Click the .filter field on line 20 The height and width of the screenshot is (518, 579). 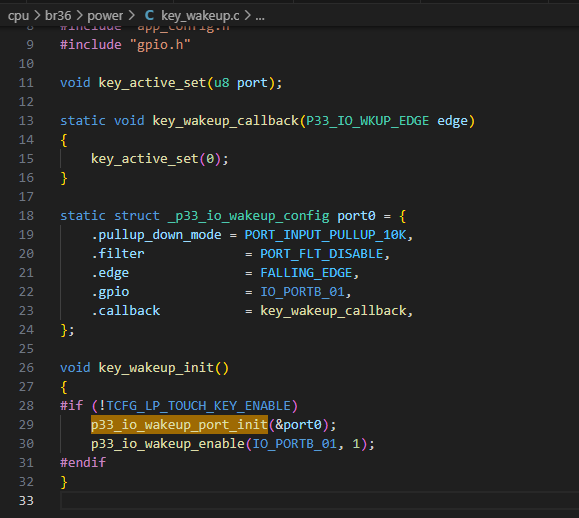(x=118, y=254)
